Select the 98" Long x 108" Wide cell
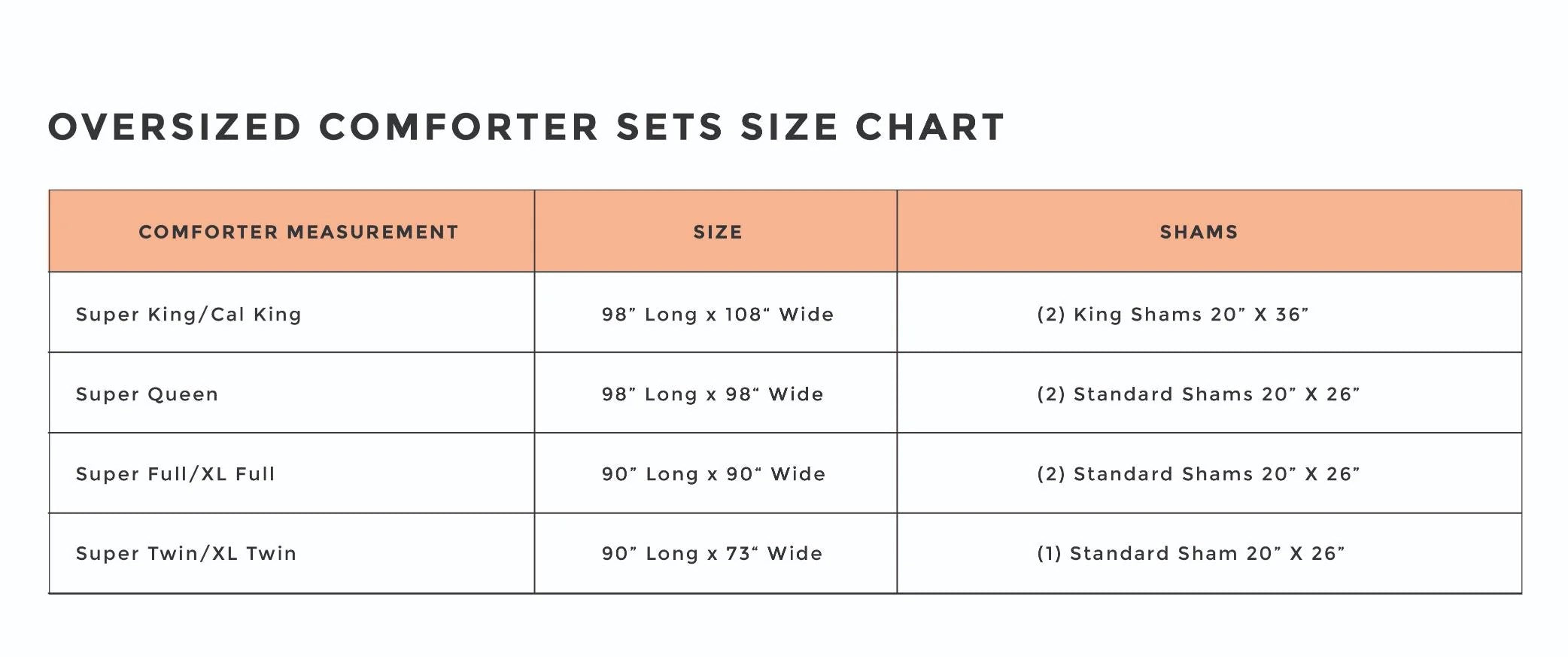 pos(718,315)
